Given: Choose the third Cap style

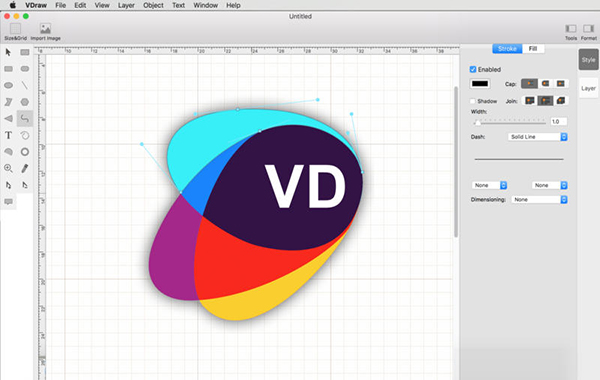Looking at the screenshot, I should [x=561, y=83].
